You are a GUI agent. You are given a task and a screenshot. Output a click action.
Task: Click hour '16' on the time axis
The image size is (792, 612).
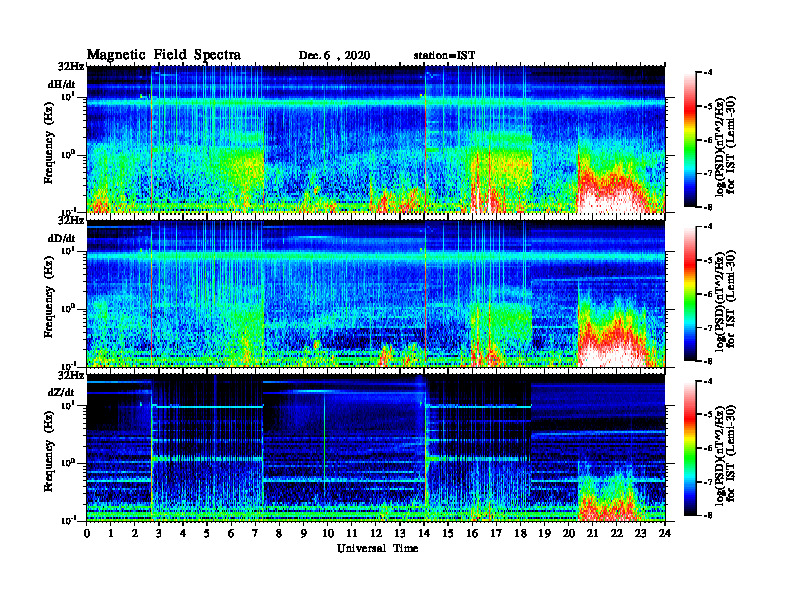click(472, 533)
